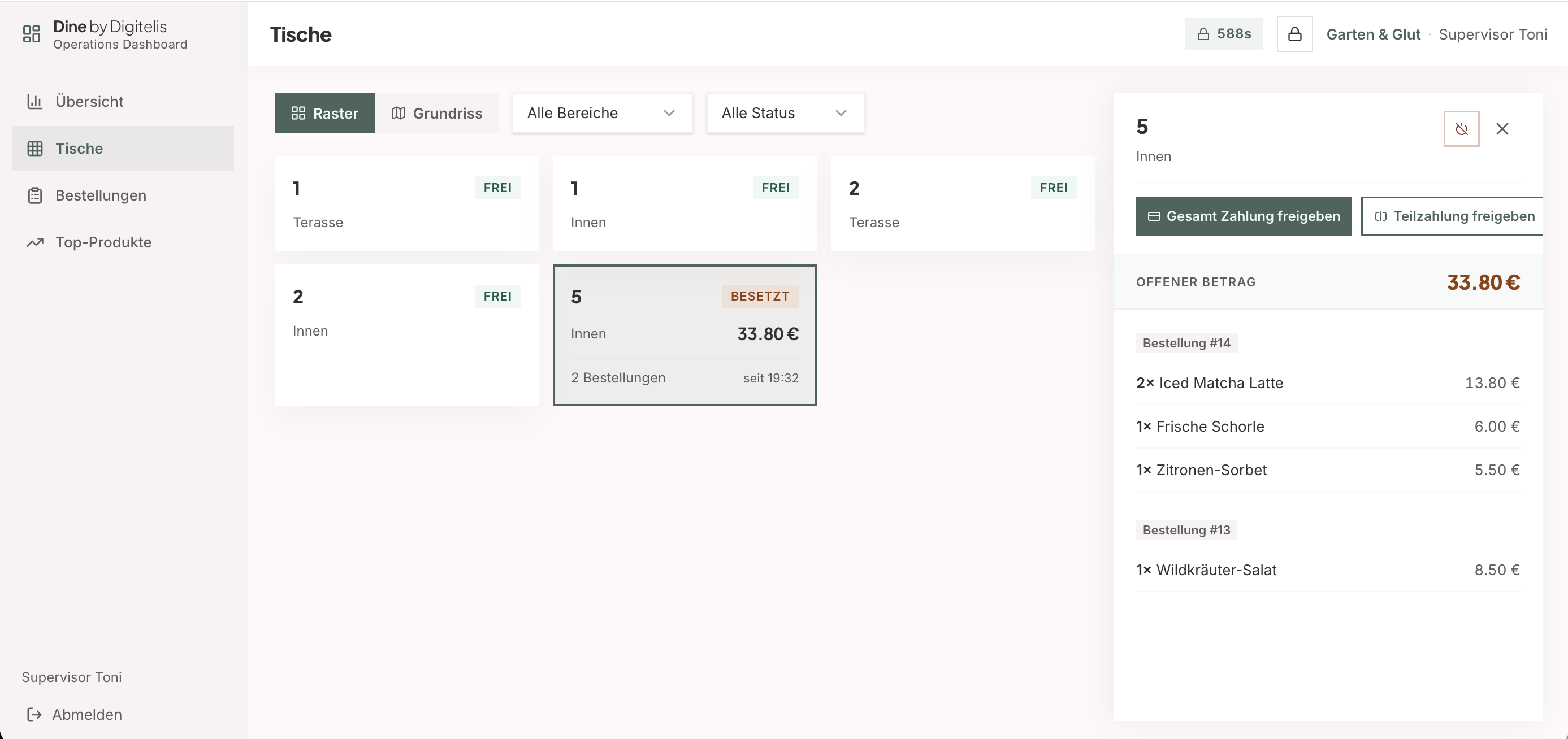Click the Bestellung #13 label
Image resolution: width=1568 pixels, height=739 pixels.
click(x=1186, y=530)
